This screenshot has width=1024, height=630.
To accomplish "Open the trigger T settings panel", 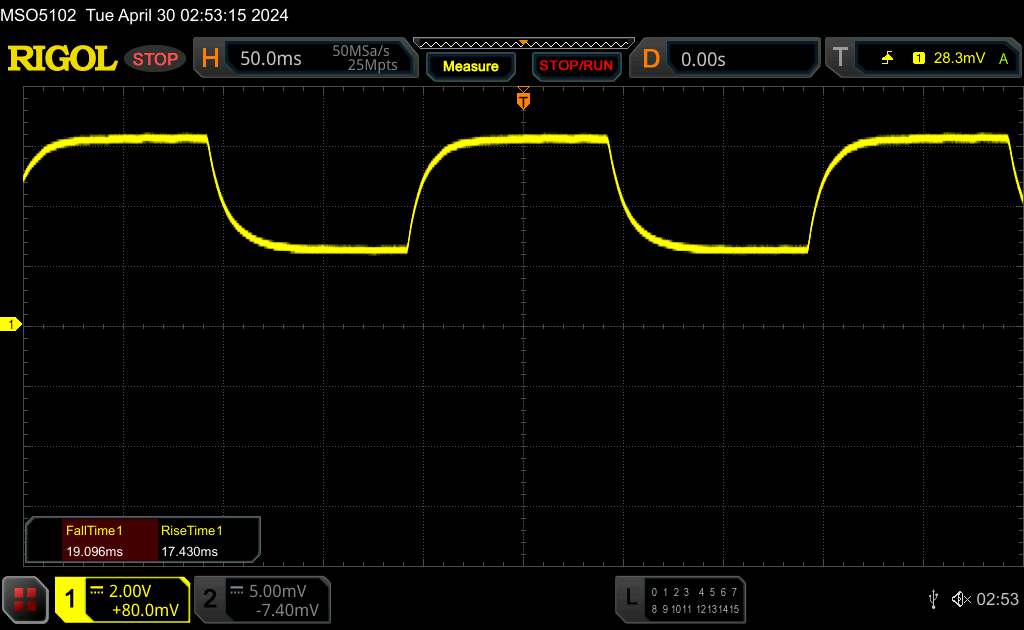I will 840,59.
